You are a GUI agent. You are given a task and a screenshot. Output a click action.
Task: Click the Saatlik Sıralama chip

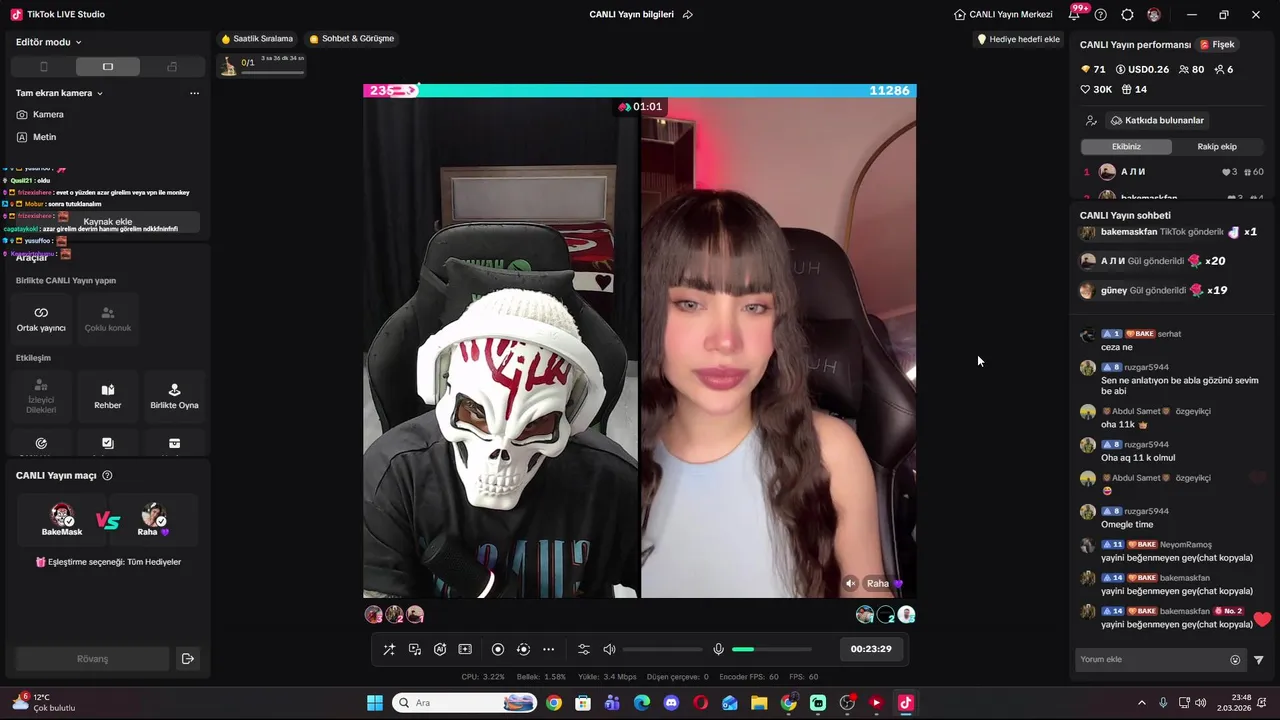coord(257,39)
